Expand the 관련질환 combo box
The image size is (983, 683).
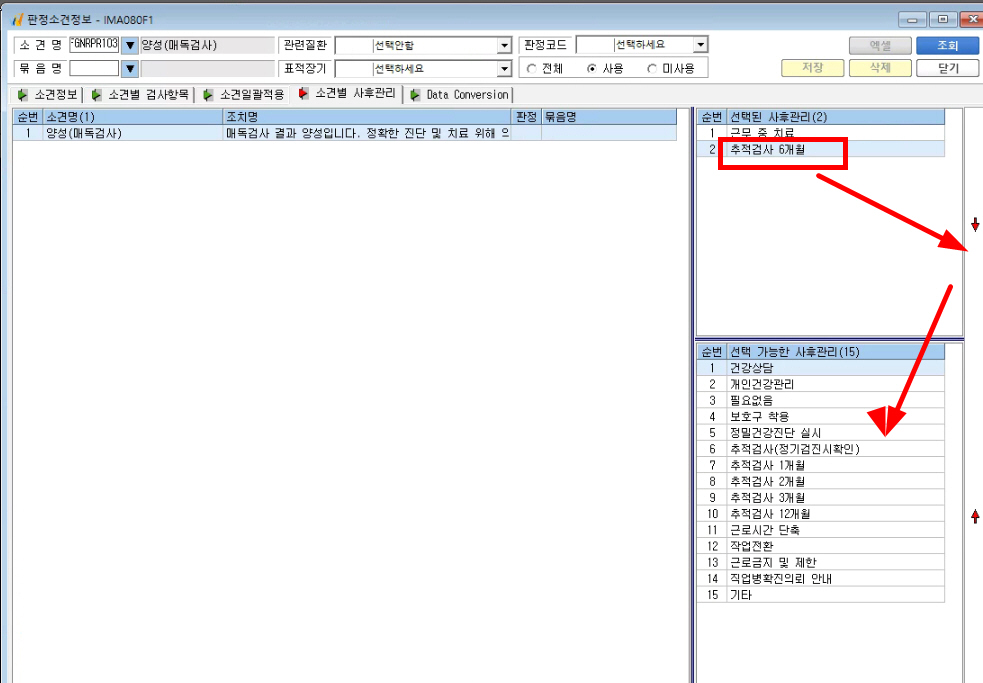click(x=505, y=45)
